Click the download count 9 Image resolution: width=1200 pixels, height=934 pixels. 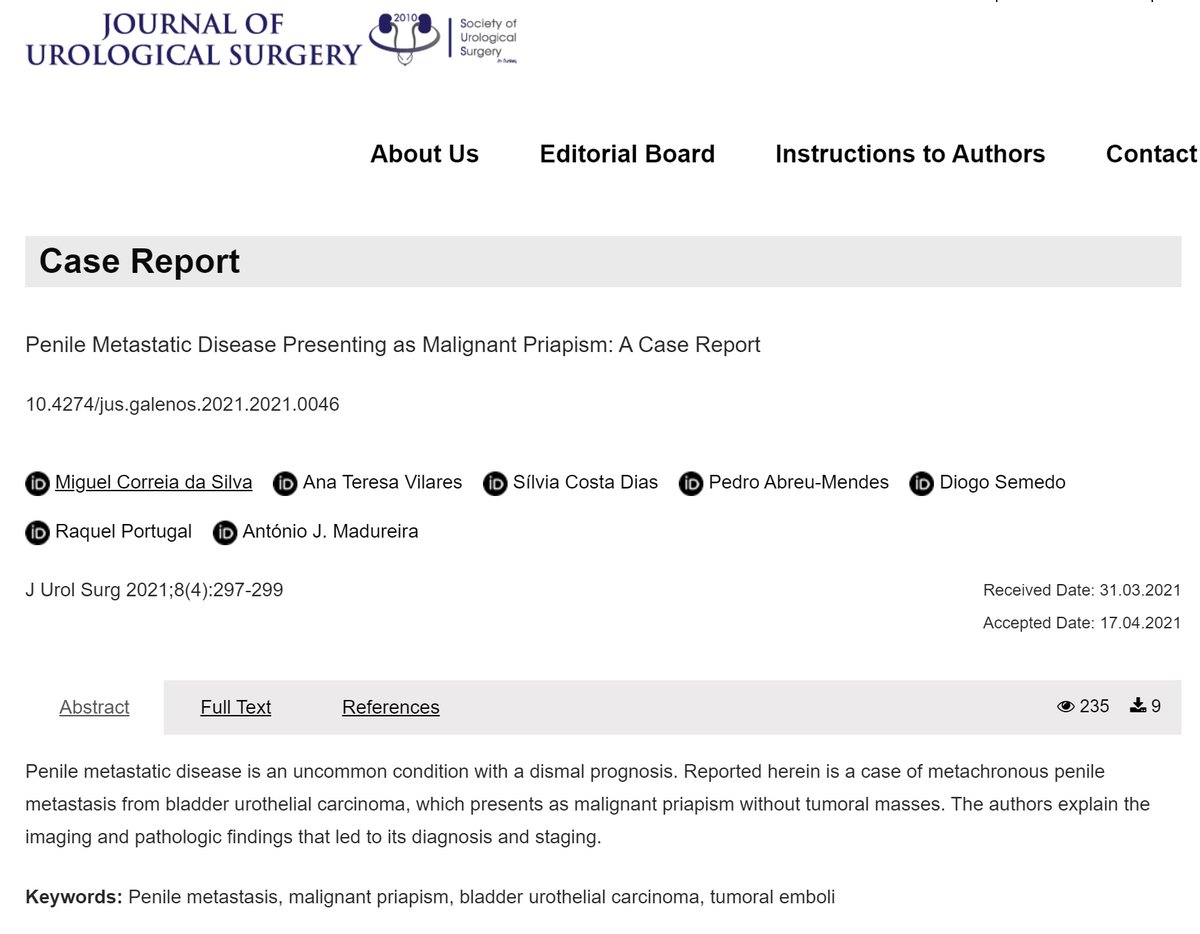click(1156, 707)
